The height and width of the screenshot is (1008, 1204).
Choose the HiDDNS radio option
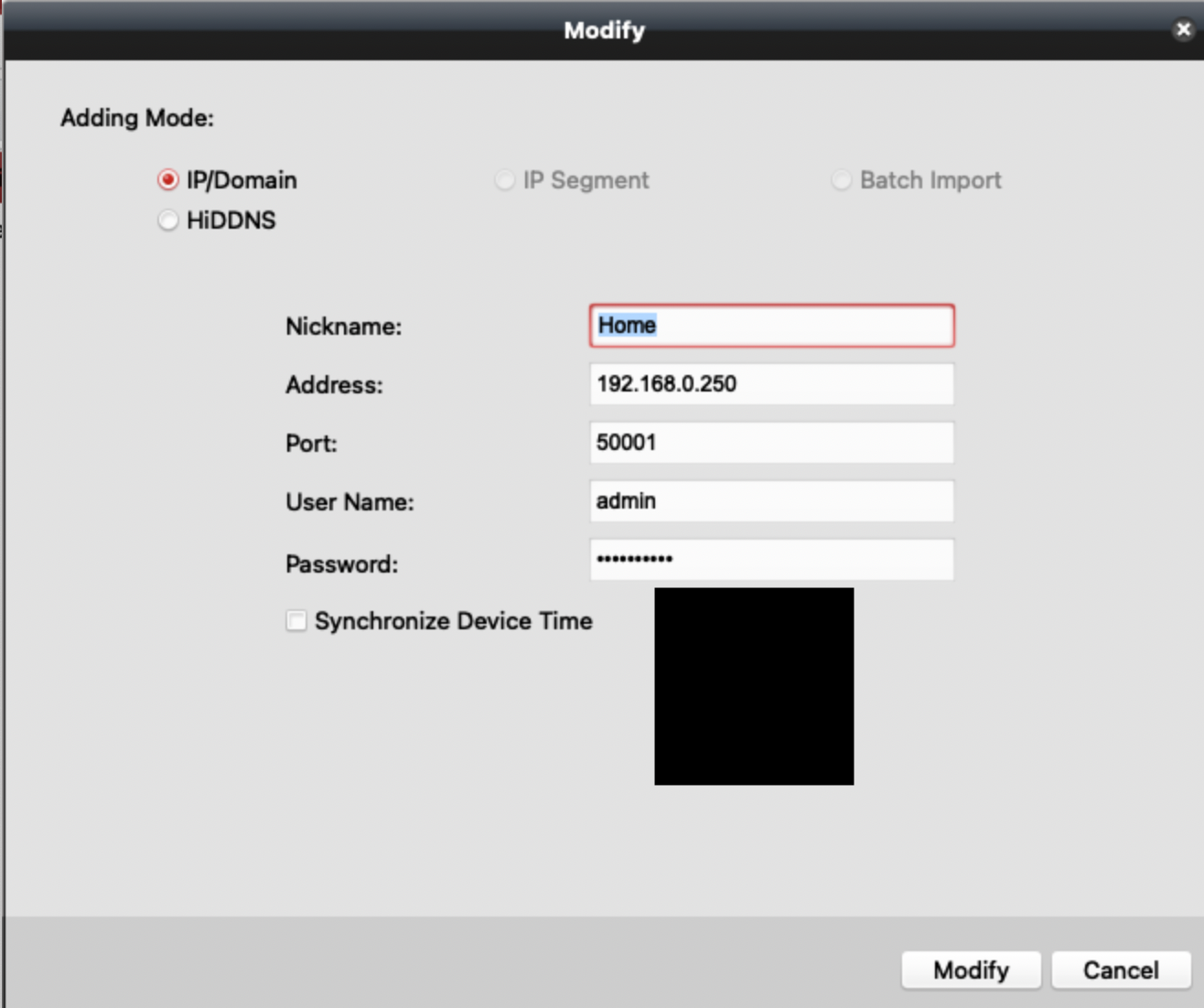168,220
